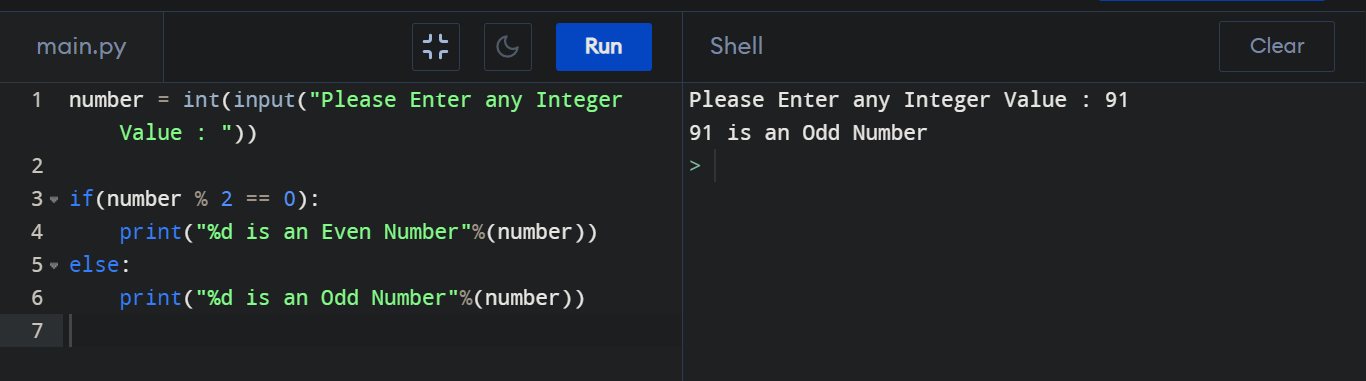Image resolution: width=1366 pixels, height=381 pixels.
Task: Collapse the if block fold arrow on line 3
Action: pyautogui.click(x=54, y=200)
